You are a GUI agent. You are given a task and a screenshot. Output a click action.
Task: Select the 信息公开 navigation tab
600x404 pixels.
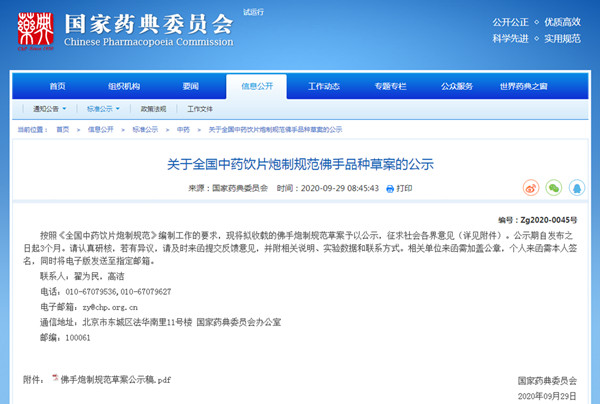[x=257, y=86]
